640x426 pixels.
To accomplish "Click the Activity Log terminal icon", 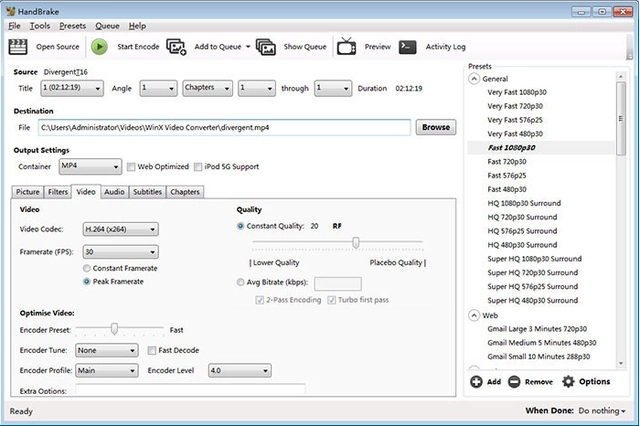I will point(407,47).
